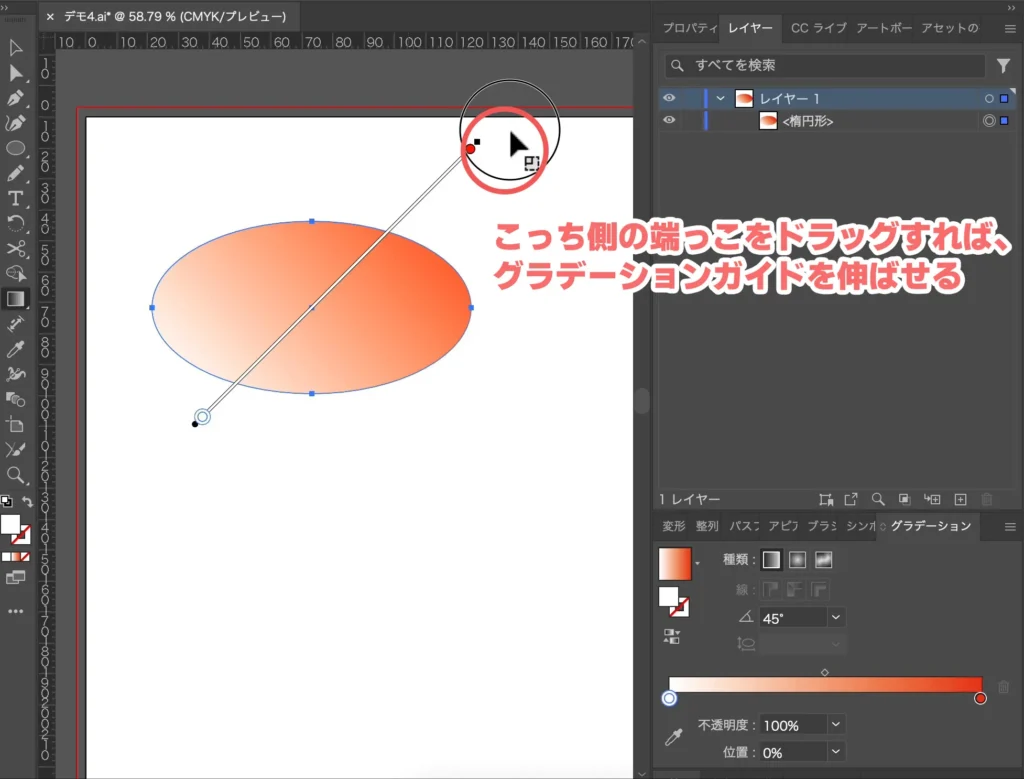Viewport: 1024px width, 779px height.
Task: Select the Type tool
Action: point(15,198)
